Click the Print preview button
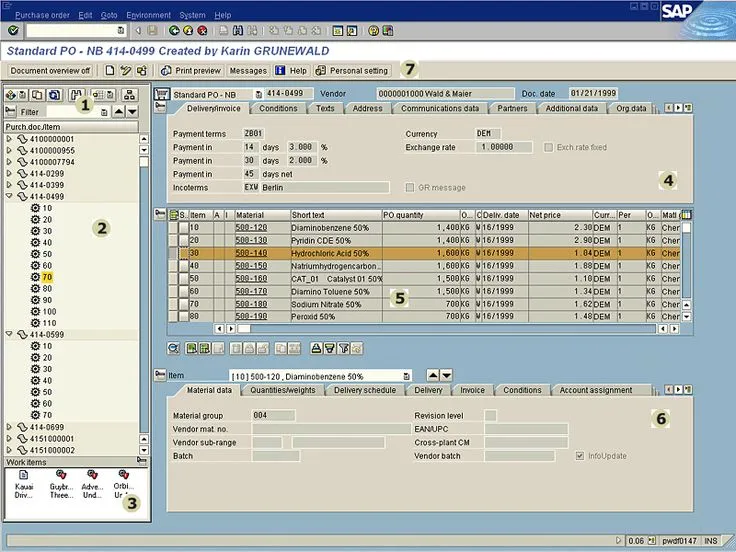Image resolution: width=736 pixels, height=552 pixels. pyautogui.click(x=191, y=70)
